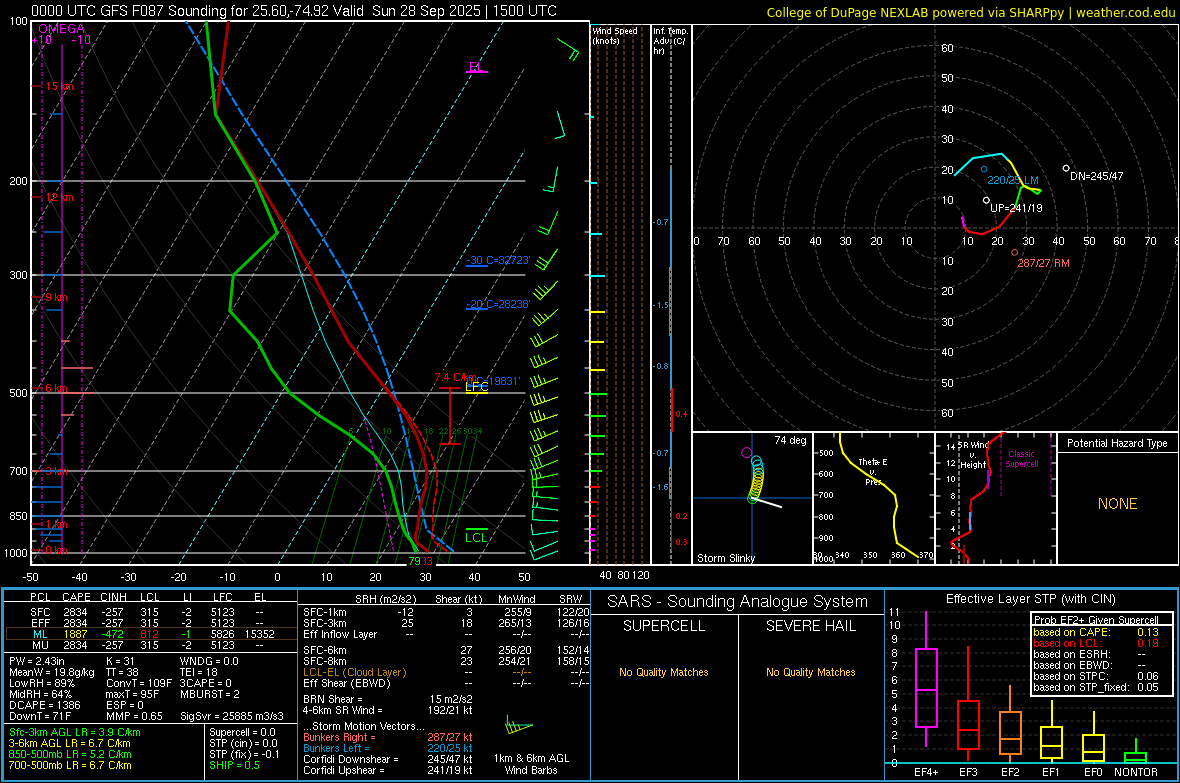Click the DN=245/47 hodograph marker label

1096,176
